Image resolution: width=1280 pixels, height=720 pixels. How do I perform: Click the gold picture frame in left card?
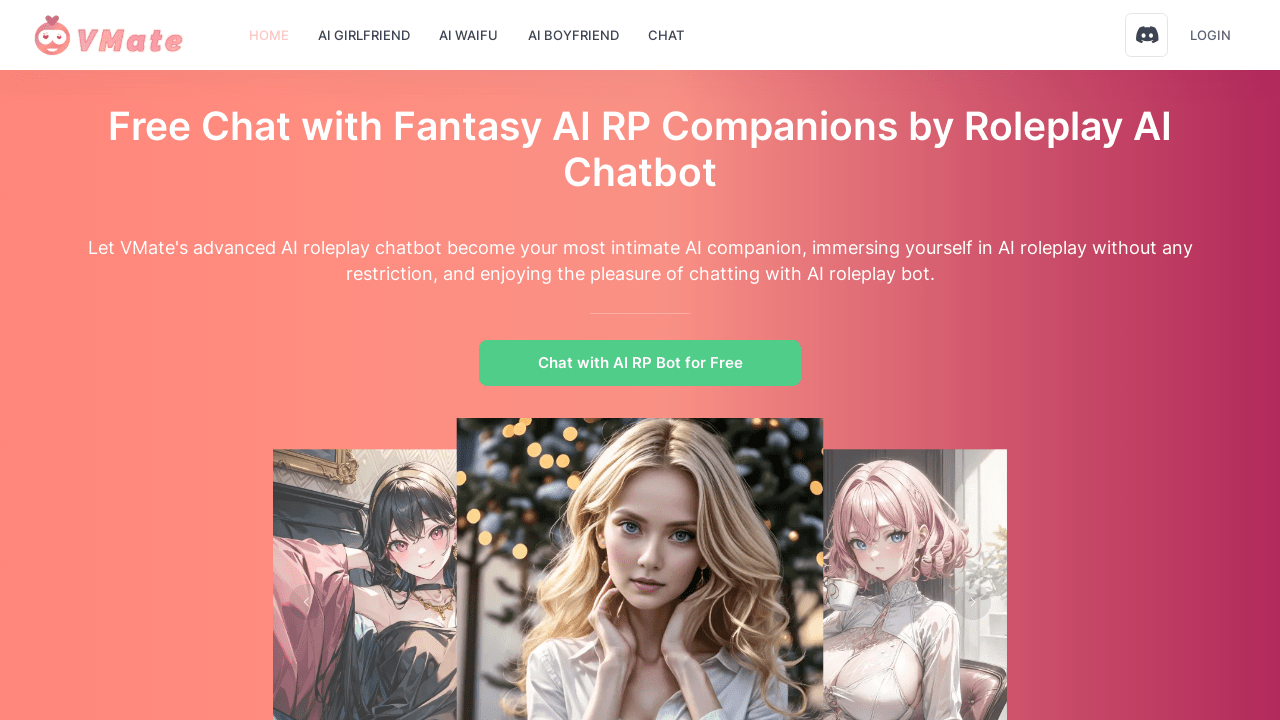tap(317, 466)
